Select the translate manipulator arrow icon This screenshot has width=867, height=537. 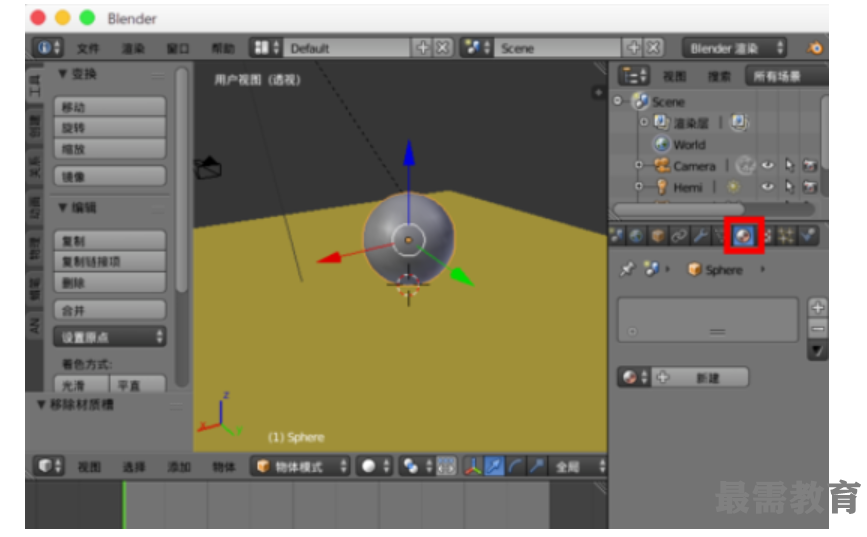pyautogui.click(x=493, y=467)
